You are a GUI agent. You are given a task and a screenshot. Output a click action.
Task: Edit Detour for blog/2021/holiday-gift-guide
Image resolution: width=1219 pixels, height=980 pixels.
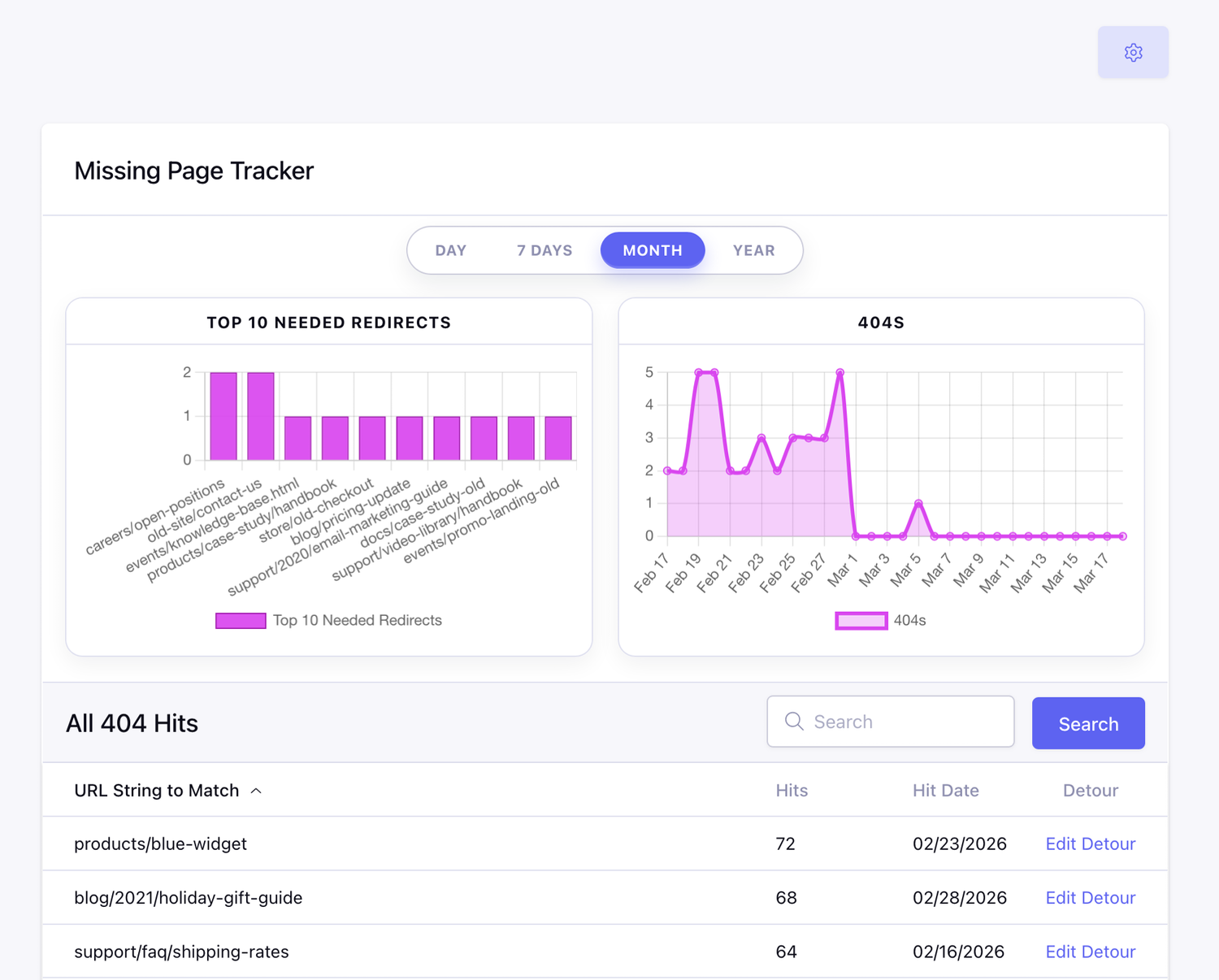(x=1090, y=898)
